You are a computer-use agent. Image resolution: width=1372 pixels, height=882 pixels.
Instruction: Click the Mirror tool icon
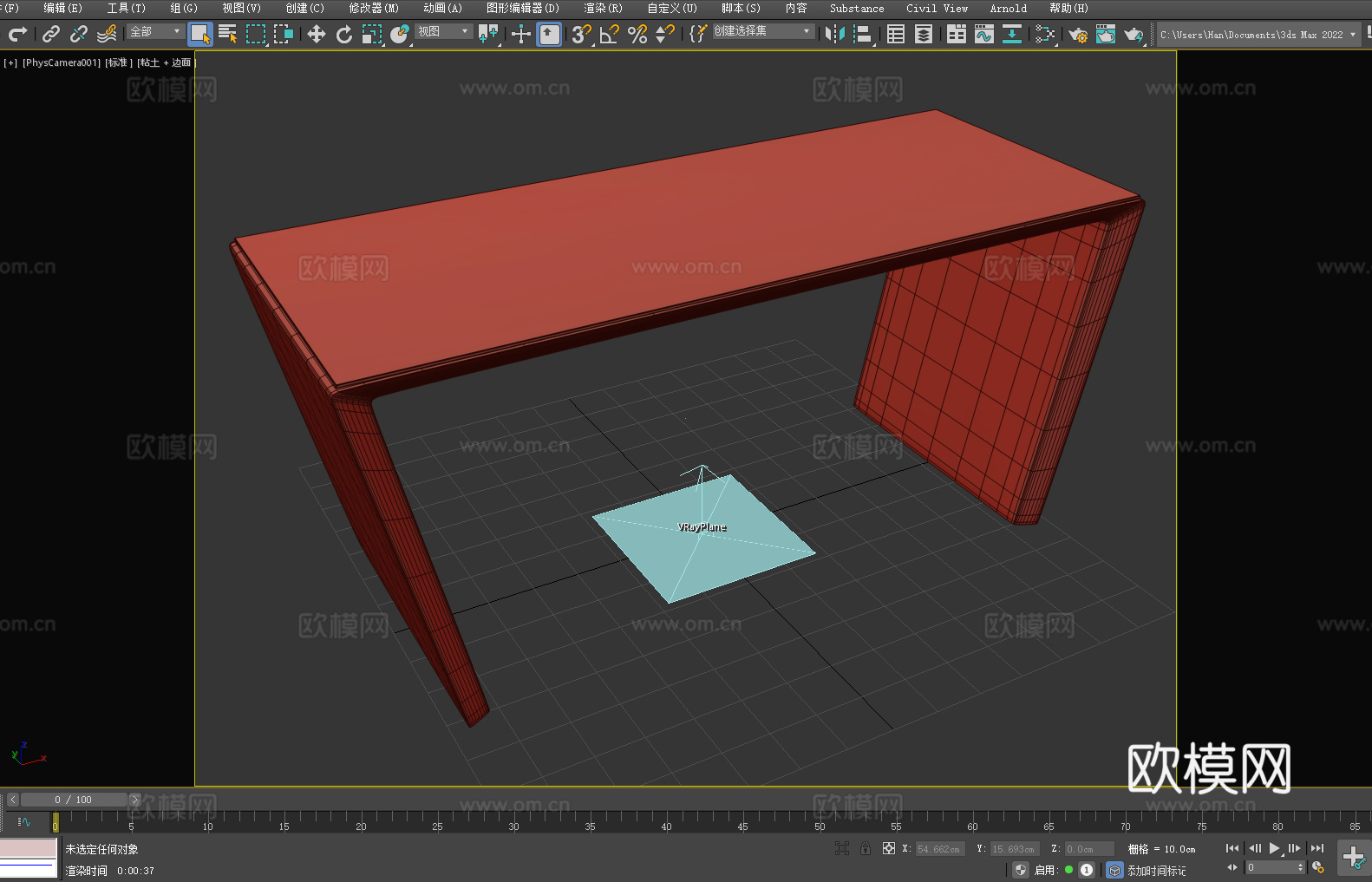point(835,34)
